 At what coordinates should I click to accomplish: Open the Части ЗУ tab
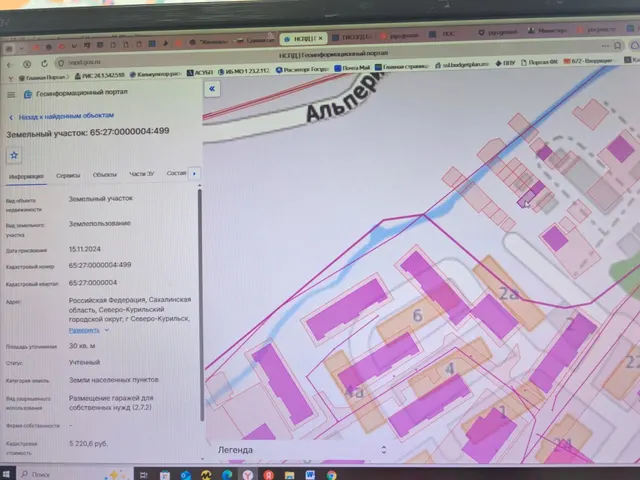click(142, 174)
